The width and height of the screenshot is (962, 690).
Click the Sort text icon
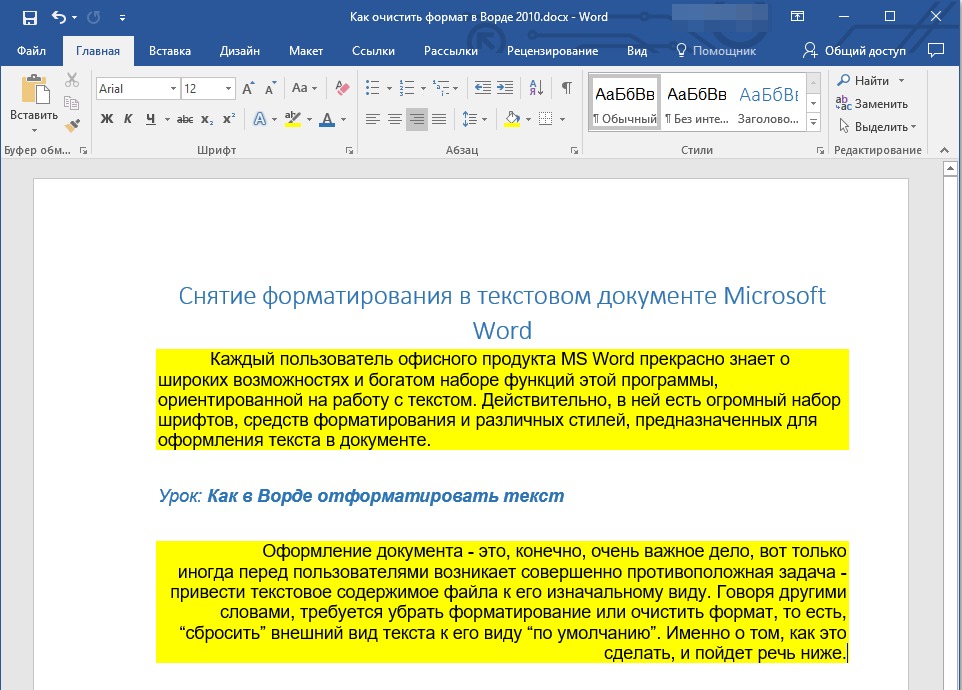pos(536,88)
